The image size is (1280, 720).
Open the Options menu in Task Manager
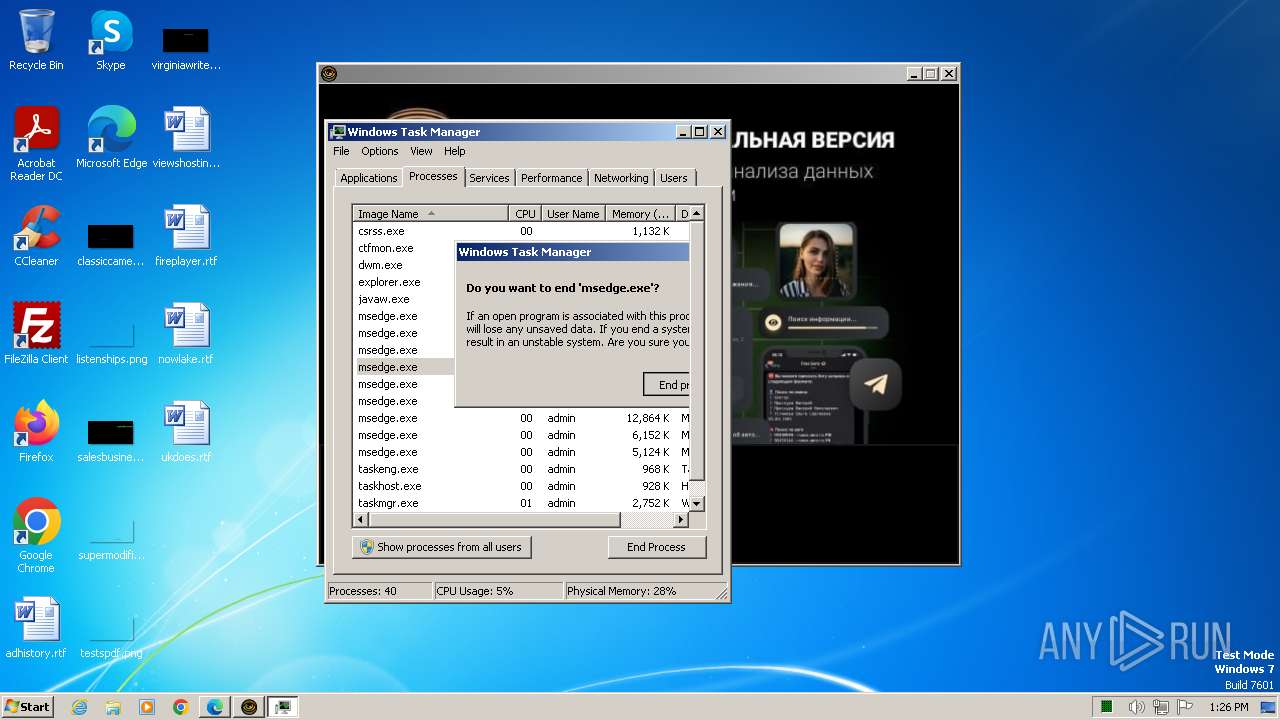point(380,151)
